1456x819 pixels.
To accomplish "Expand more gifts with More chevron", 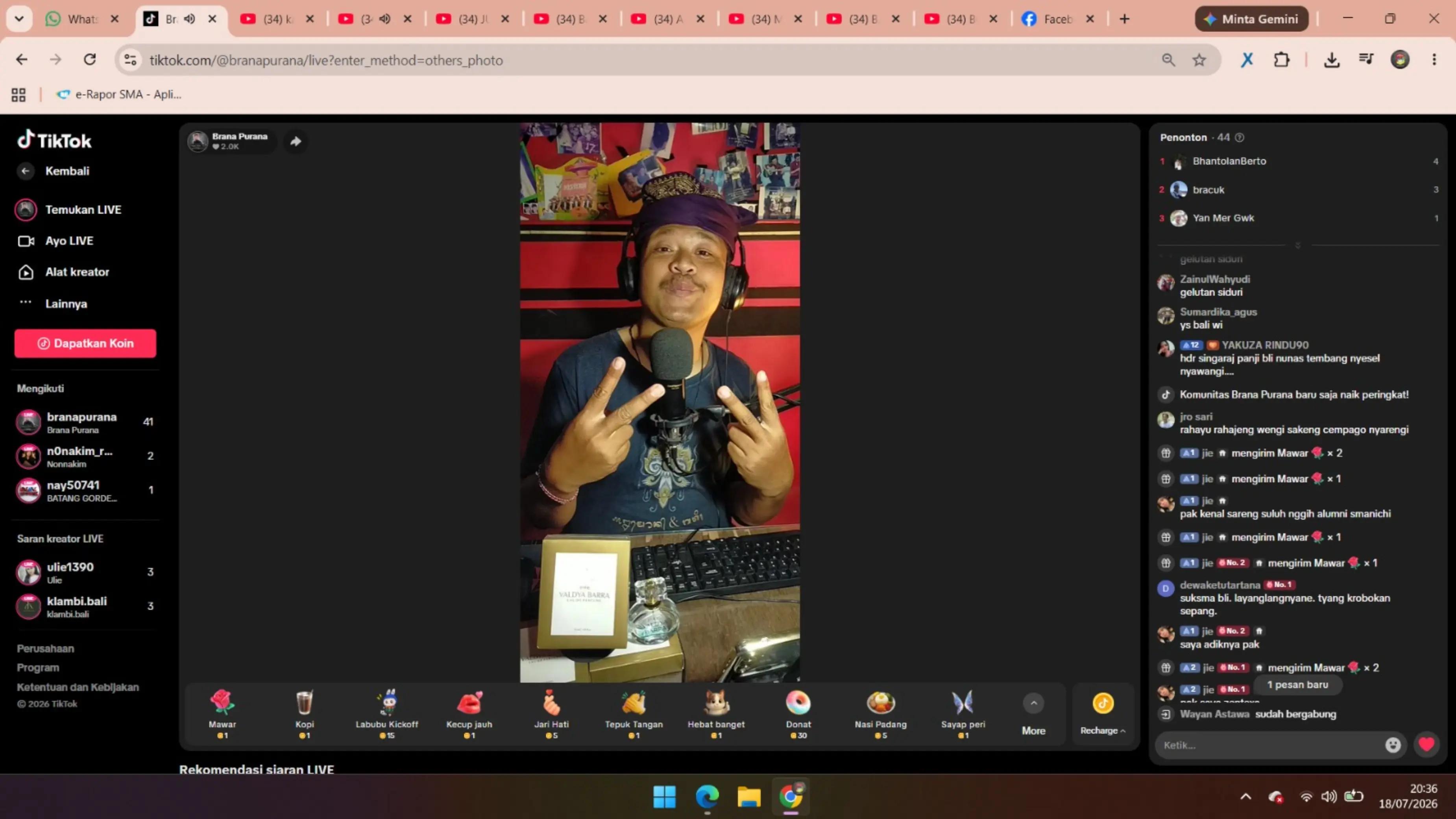I will [1033, 704].
